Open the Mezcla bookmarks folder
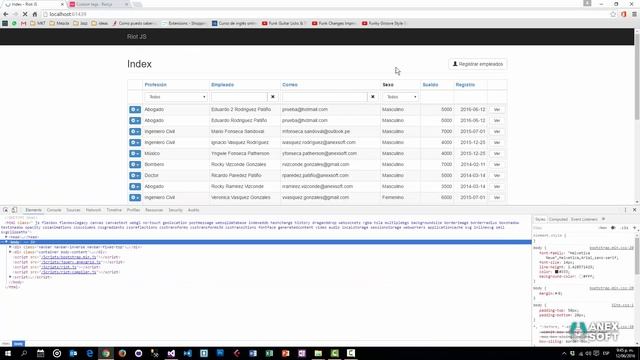Image resolution: width=640 pixels, height=360 pixels. point(60,24)
